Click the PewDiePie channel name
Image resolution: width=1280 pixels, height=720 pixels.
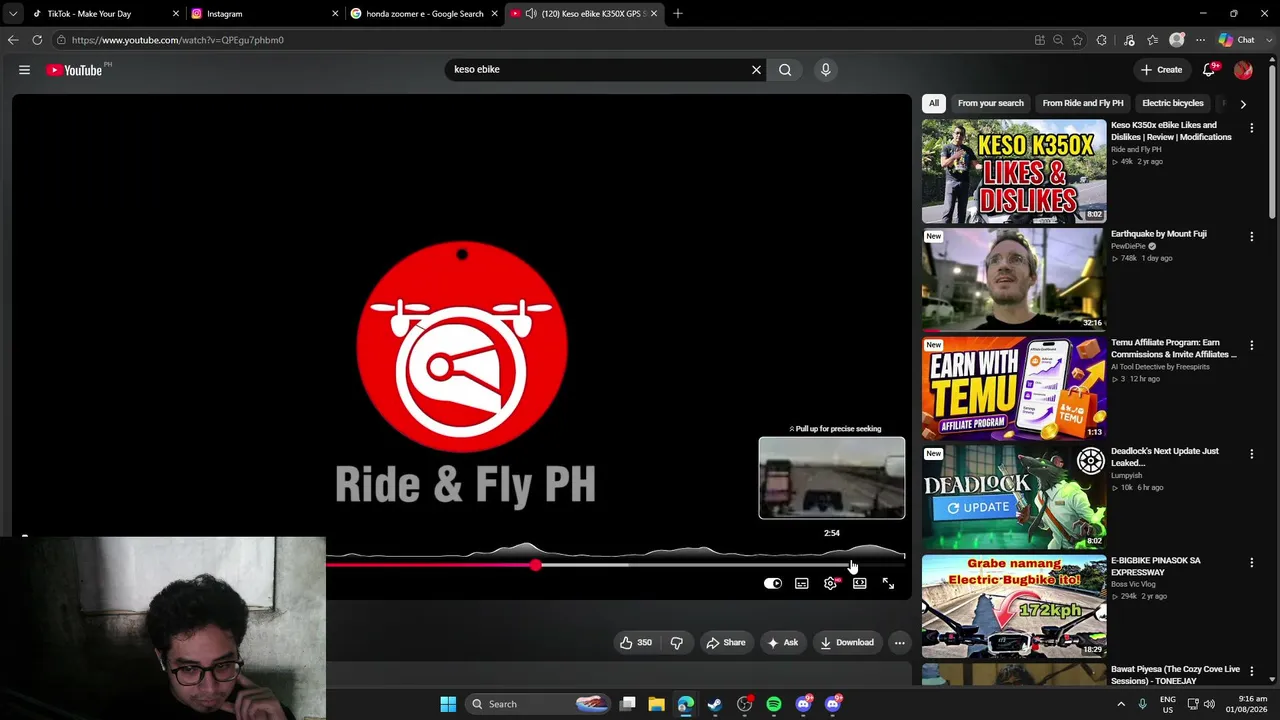[1128, 246]
